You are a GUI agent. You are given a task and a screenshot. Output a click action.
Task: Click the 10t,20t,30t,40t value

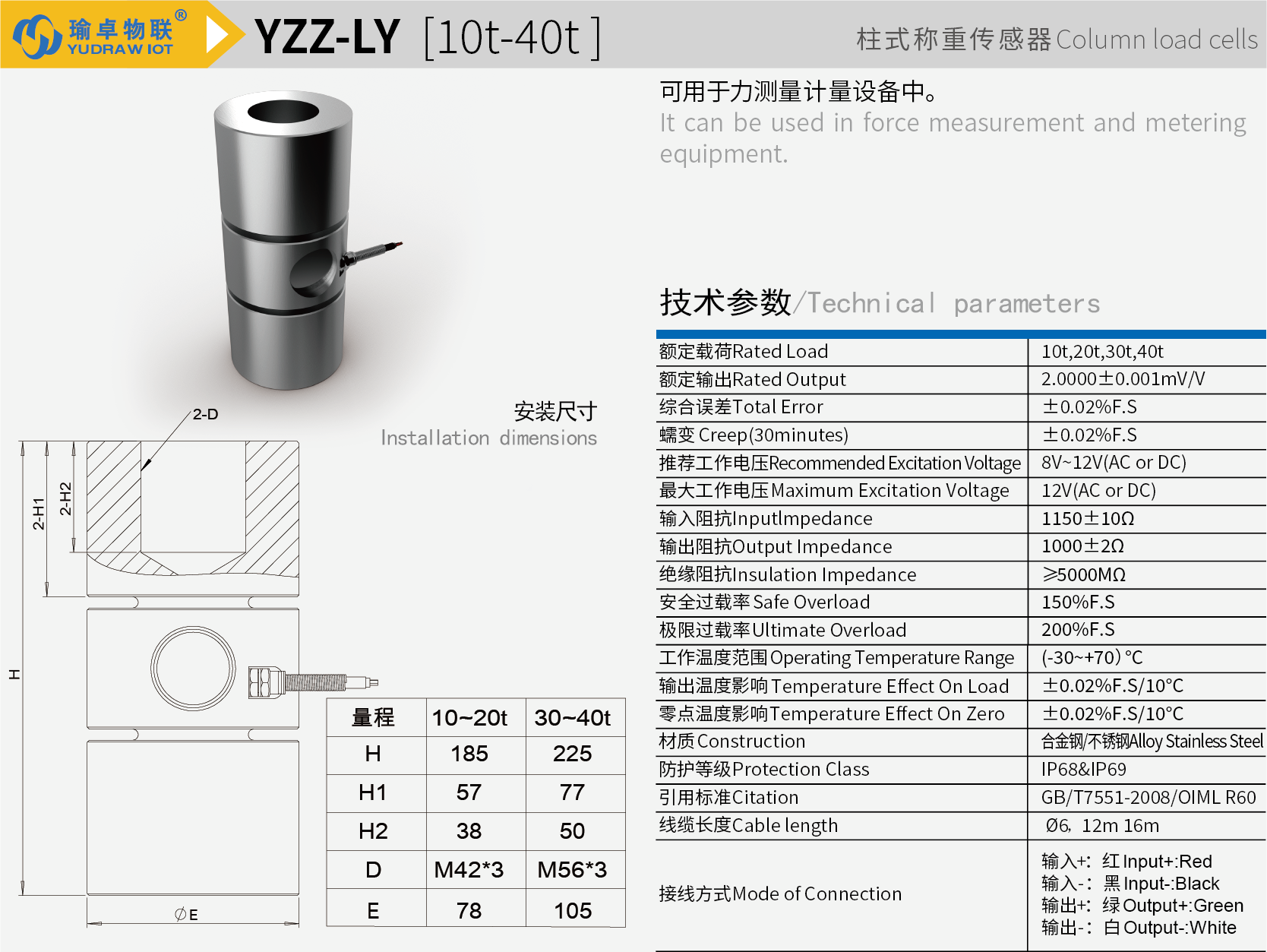tap(1102, 352)
